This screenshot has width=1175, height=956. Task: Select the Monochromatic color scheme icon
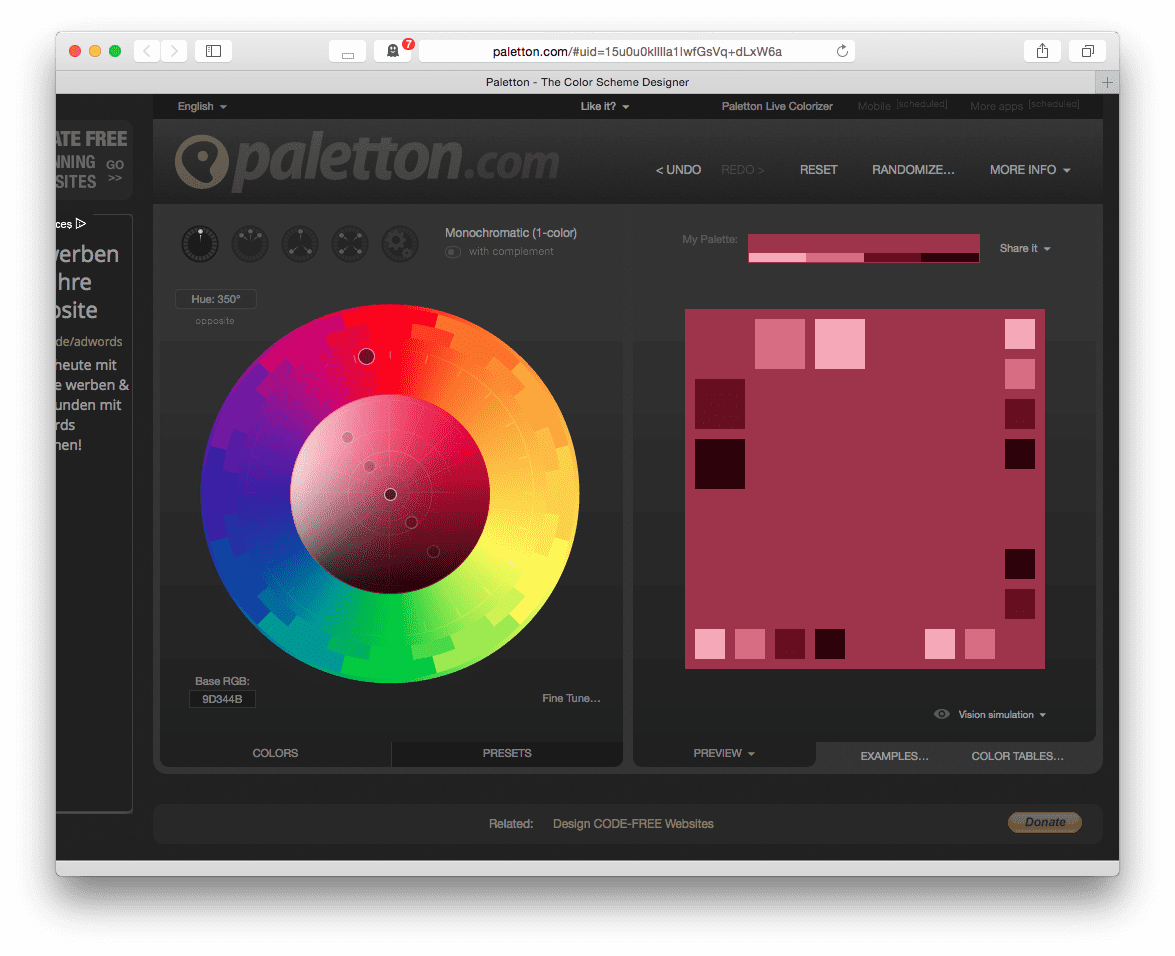(x=200, y=243)
